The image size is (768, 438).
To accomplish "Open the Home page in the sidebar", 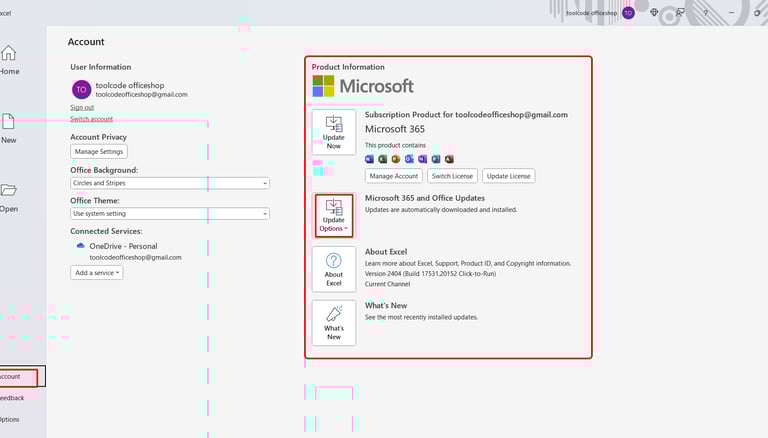I will [9, 60].
